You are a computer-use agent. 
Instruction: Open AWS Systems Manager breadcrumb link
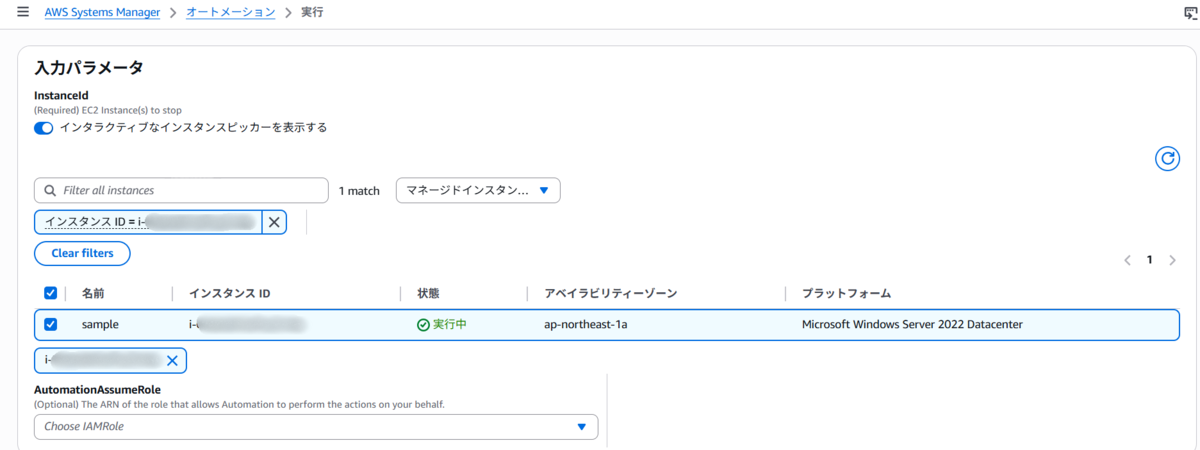pos(102,13)
